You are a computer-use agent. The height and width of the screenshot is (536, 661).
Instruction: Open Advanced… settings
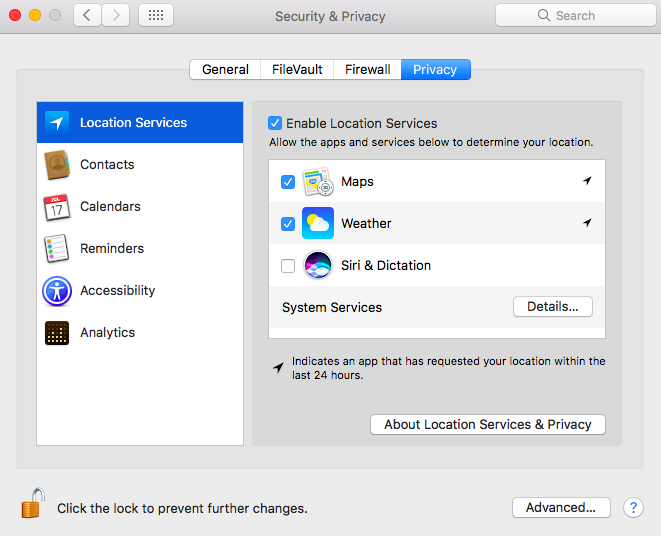pos(561,507)
